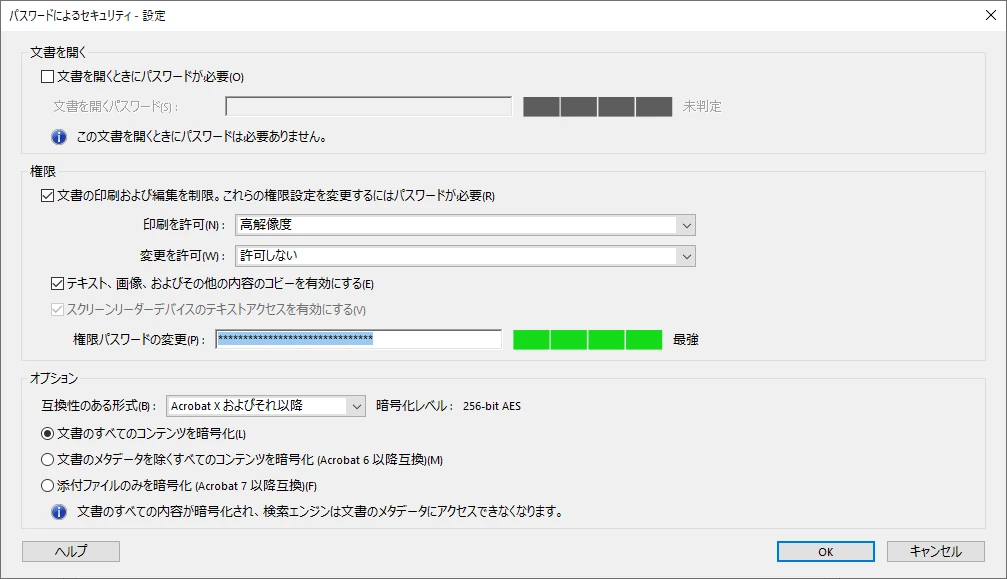Click the キャンセル button
Image resolution: width=1007 pixels, height=579 pixels.
click(x=936, y=551)
